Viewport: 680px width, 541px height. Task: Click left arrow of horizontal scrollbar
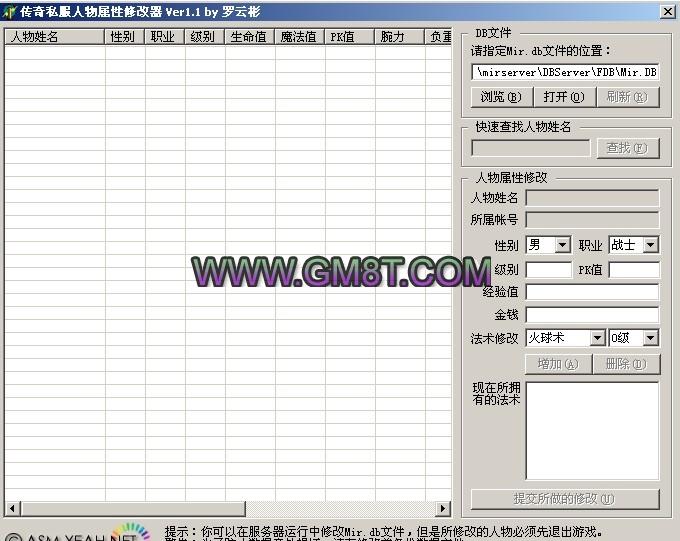coord(11,508)
